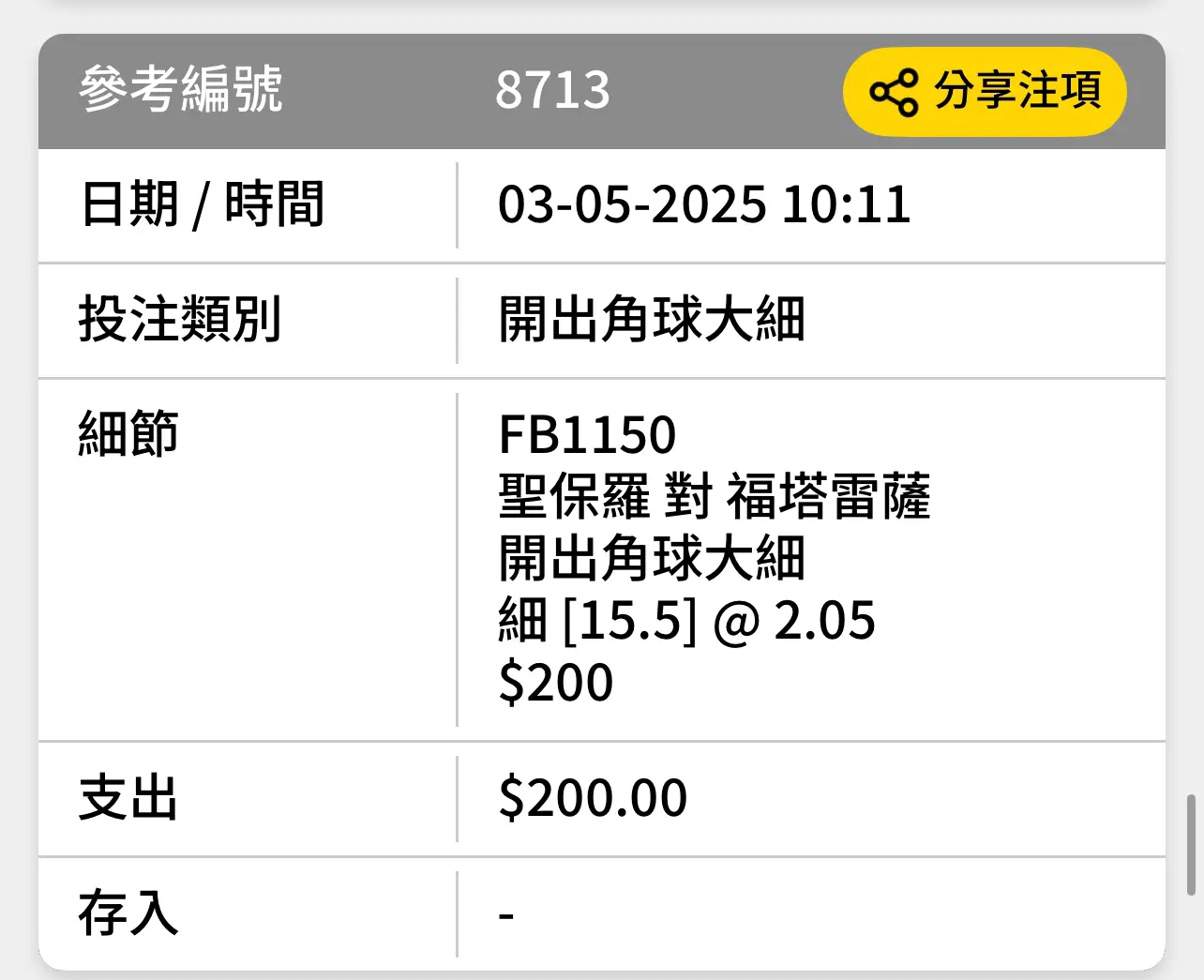Click the 日期 / 時間 row label
1204x980 pixels.
point(203,204)
